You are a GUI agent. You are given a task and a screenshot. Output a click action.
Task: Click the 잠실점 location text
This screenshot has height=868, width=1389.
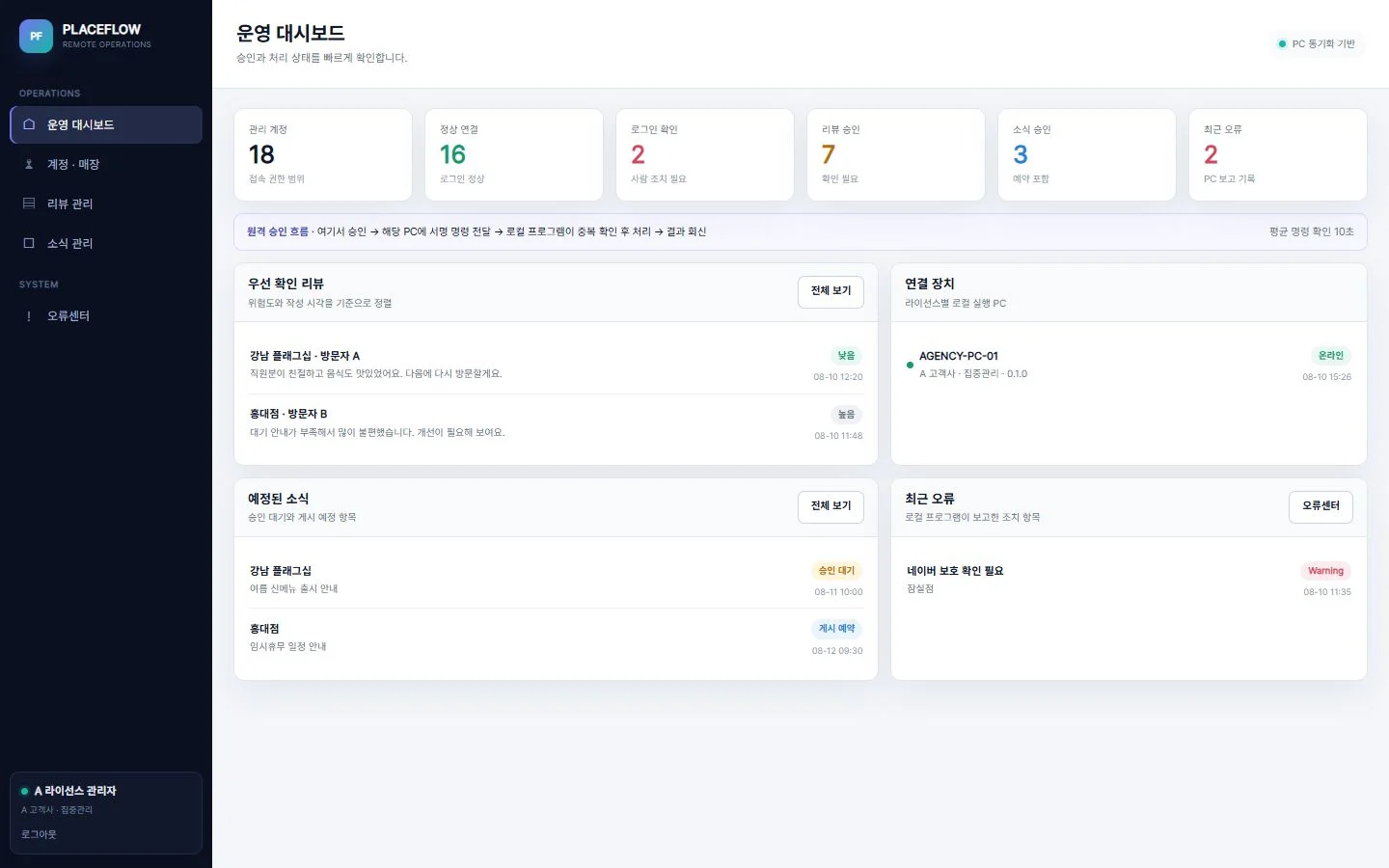point(920,588)
